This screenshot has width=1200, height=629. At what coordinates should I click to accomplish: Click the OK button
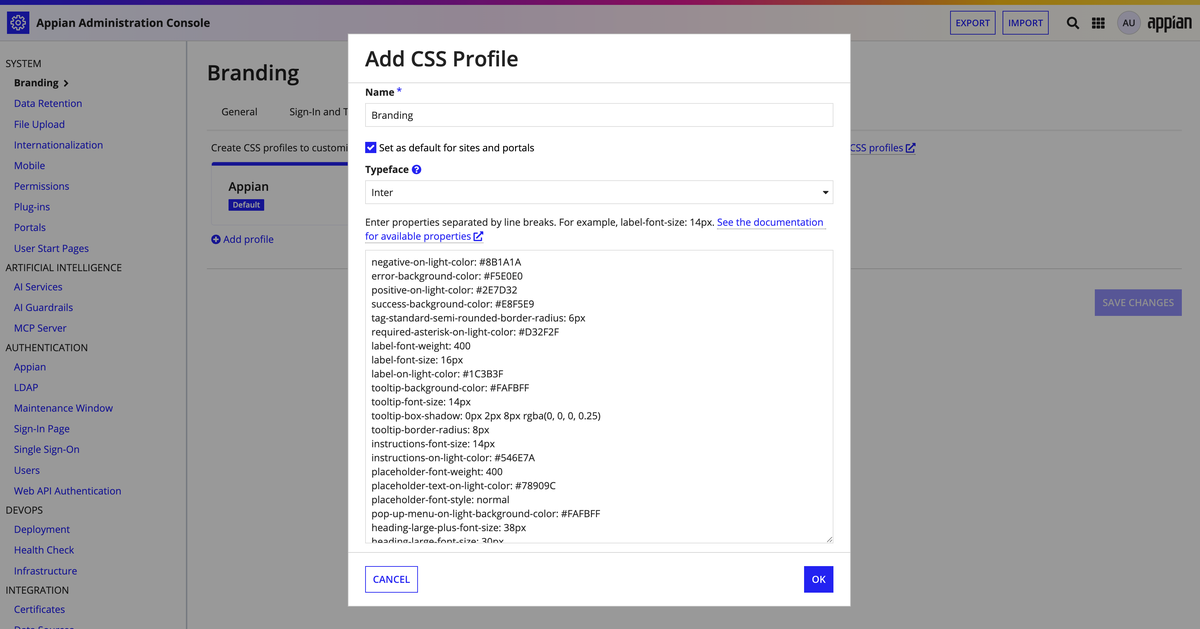coord(818,579)
